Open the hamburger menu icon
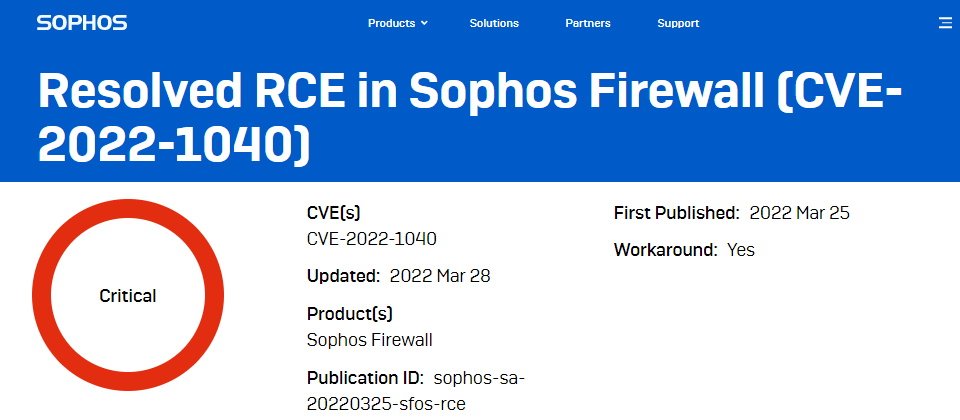The image size is (960, 420). coord(945,23)
